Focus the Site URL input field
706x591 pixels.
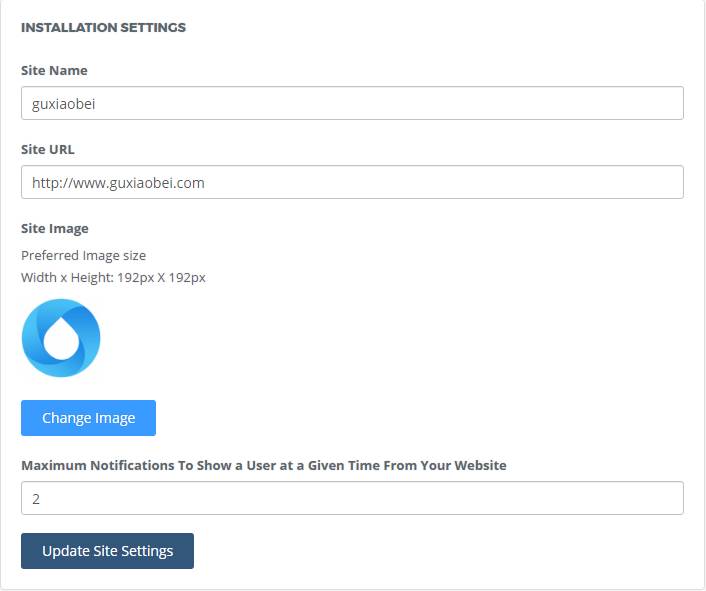tap(352, 182)
